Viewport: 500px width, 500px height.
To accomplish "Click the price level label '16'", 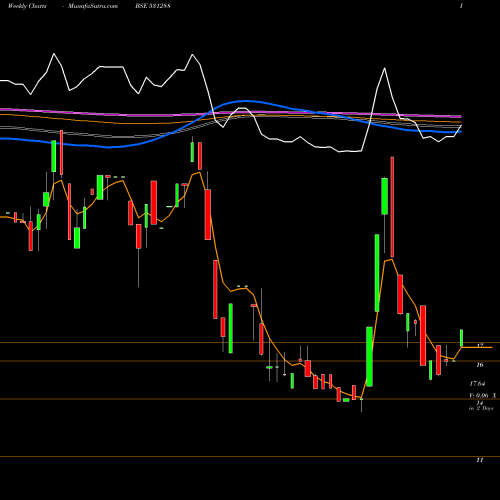I will tap(480, 365).
